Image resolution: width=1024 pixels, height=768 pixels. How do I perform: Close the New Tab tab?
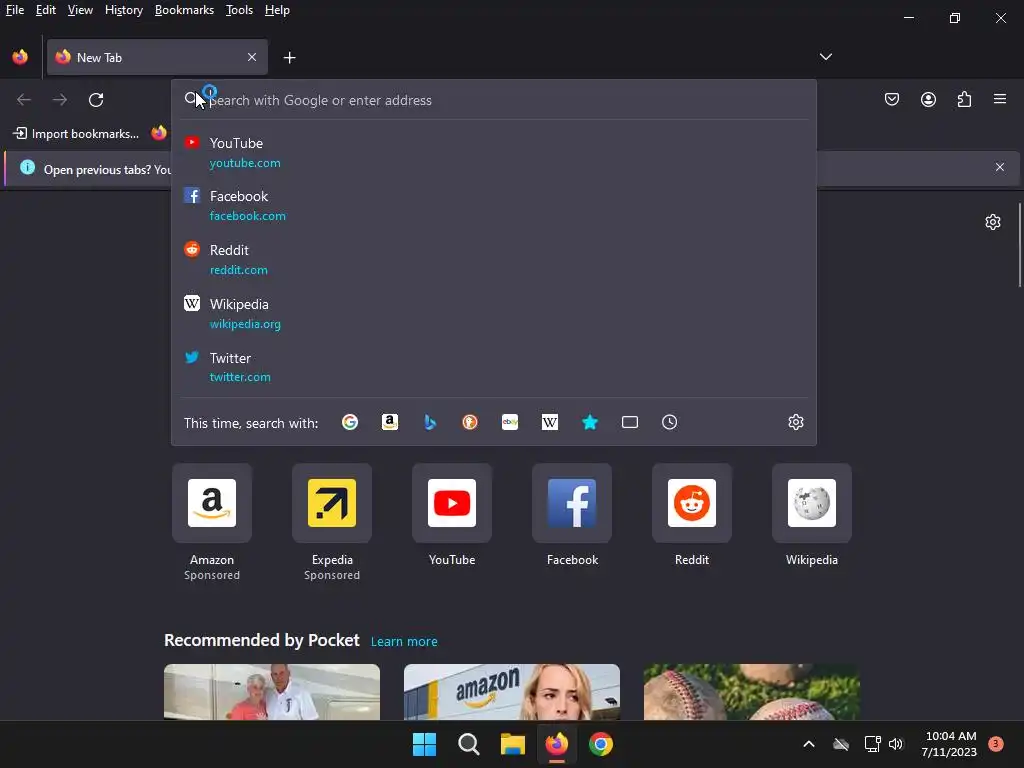[252, 57]
